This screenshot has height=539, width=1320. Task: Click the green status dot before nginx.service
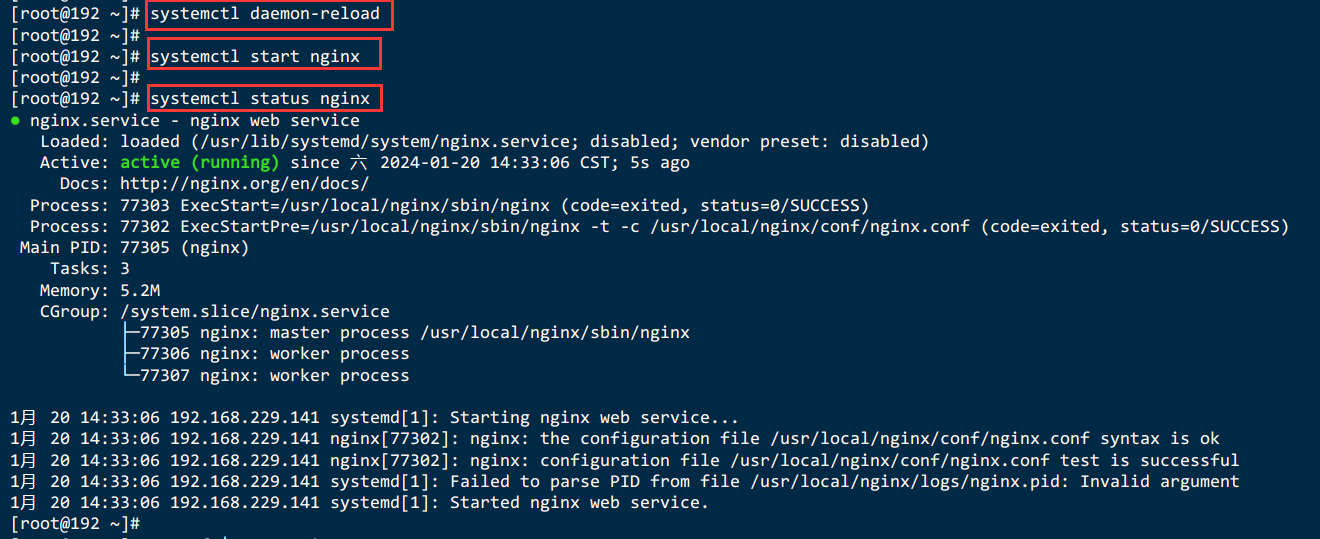click(15, 120)
